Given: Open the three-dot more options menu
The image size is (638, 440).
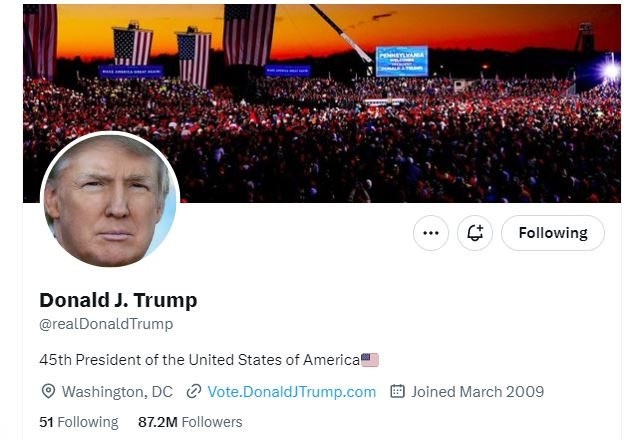Looking at the screenshot, I should tap(431, 233).
